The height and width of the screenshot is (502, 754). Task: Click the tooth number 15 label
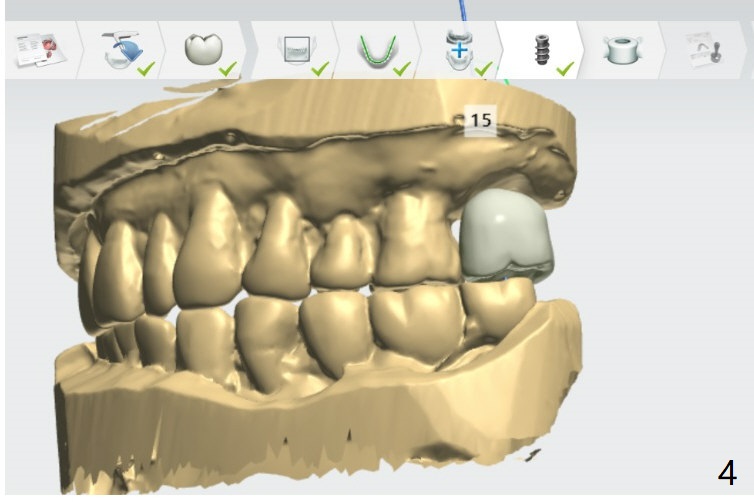480,120
